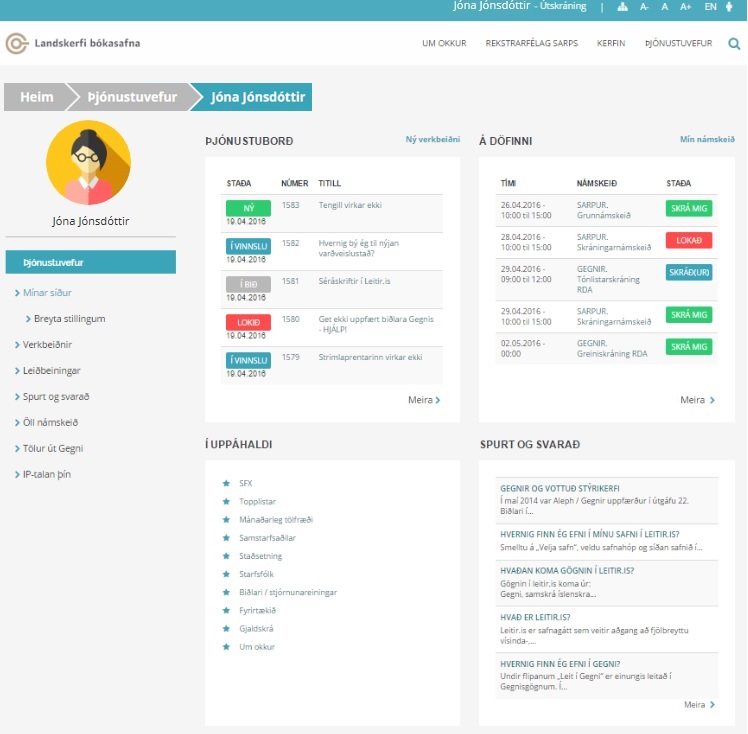
Task: Open ticket Séráskriftir í Leitir.is
Action: point(354,281)
